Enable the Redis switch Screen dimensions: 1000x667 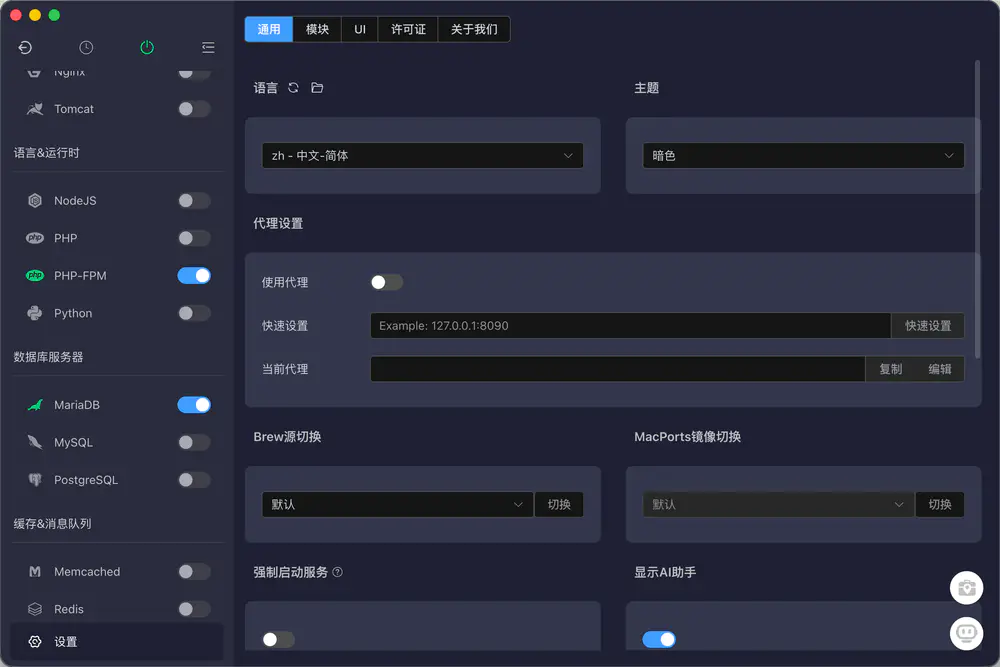[194, 609]
